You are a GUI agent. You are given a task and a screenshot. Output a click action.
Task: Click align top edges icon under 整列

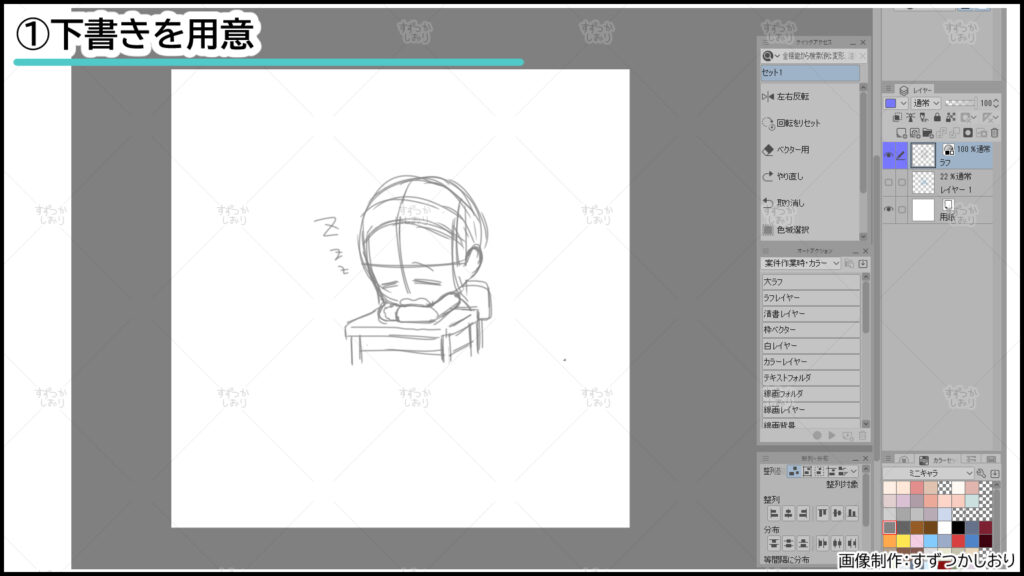click(822, 513)
